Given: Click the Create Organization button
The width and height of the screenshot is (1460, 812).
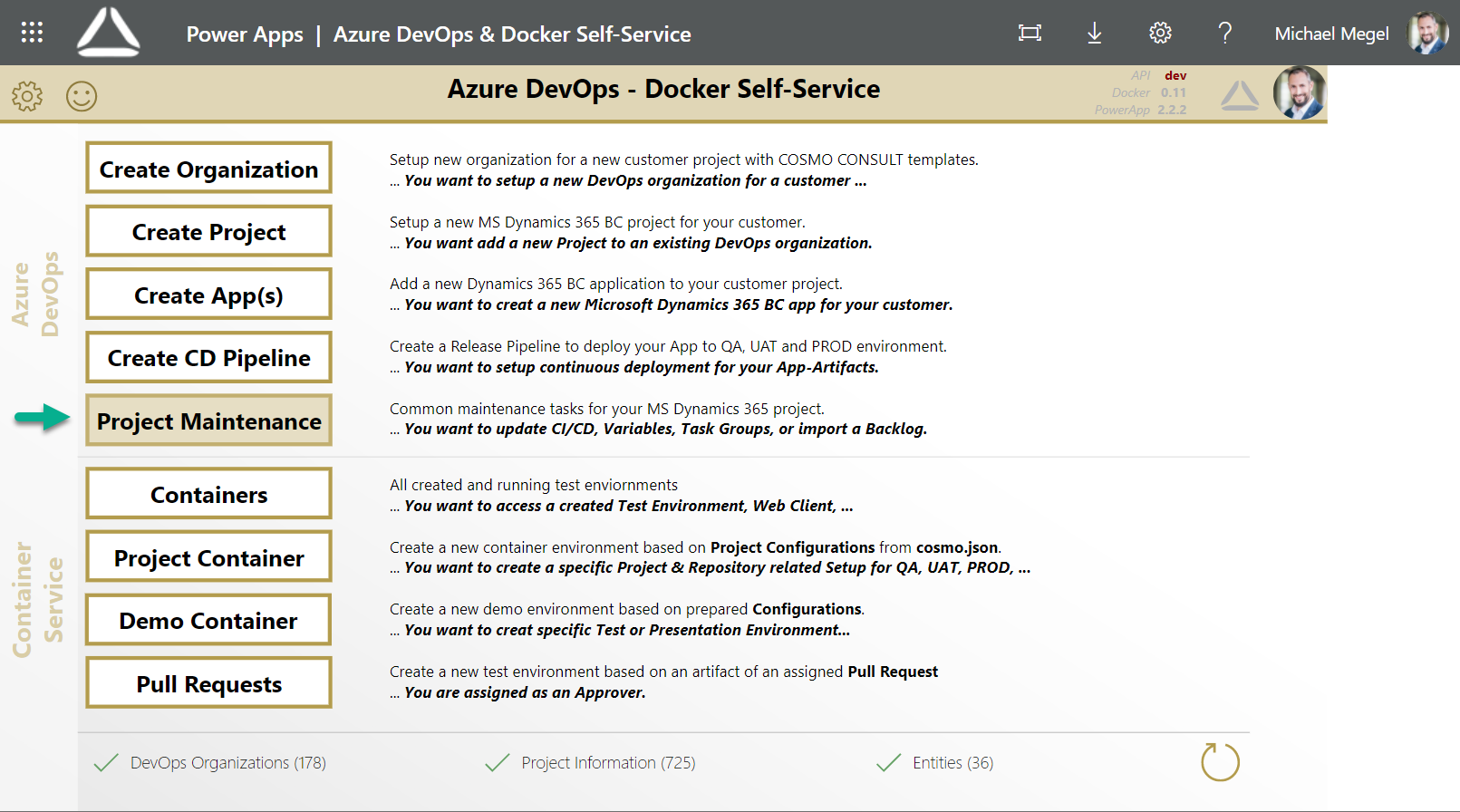Looking at the screenshot, I should tap(209, 168).
